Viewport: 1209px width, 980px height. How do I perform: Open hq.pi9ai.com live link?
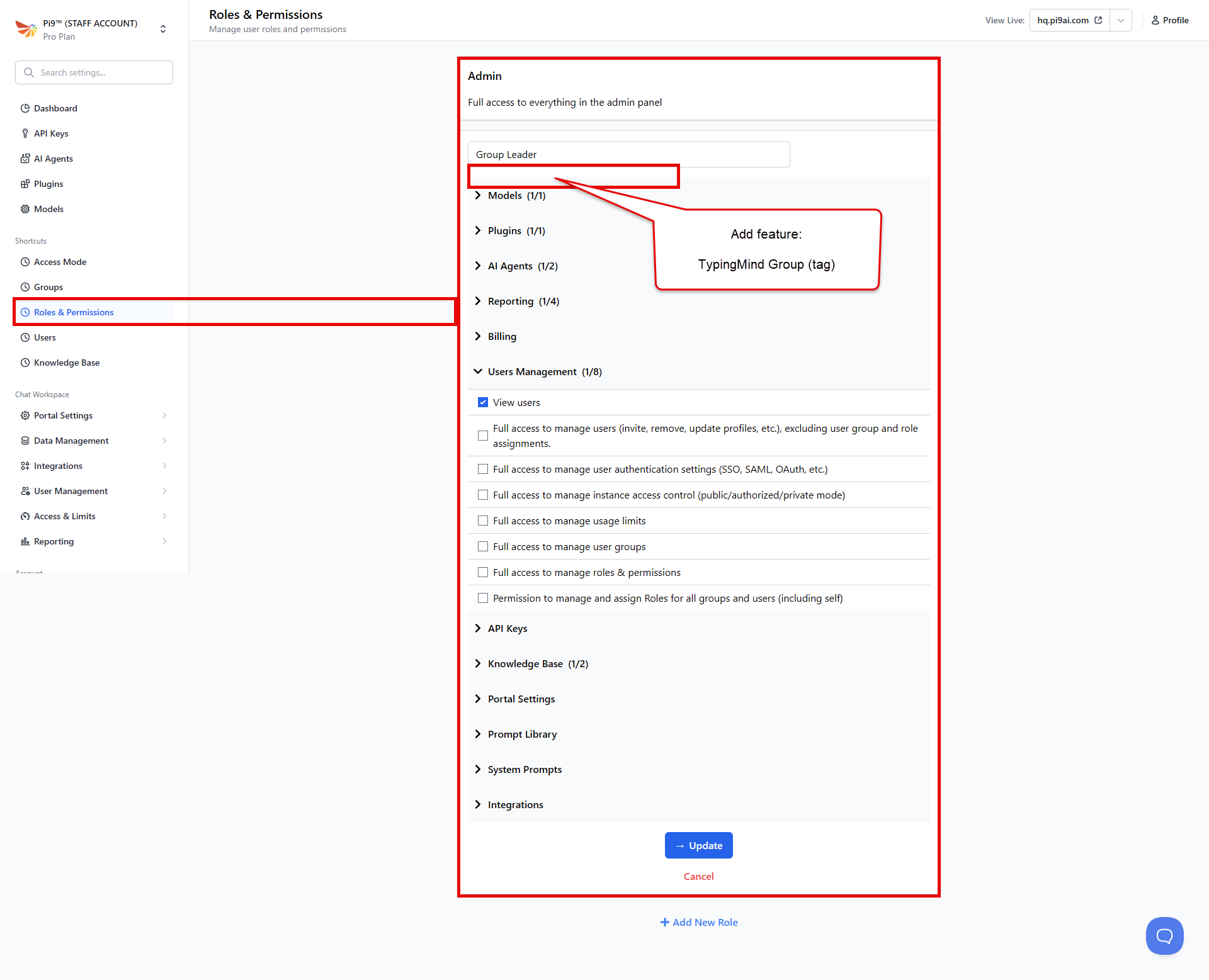(x=1069, y=20)
